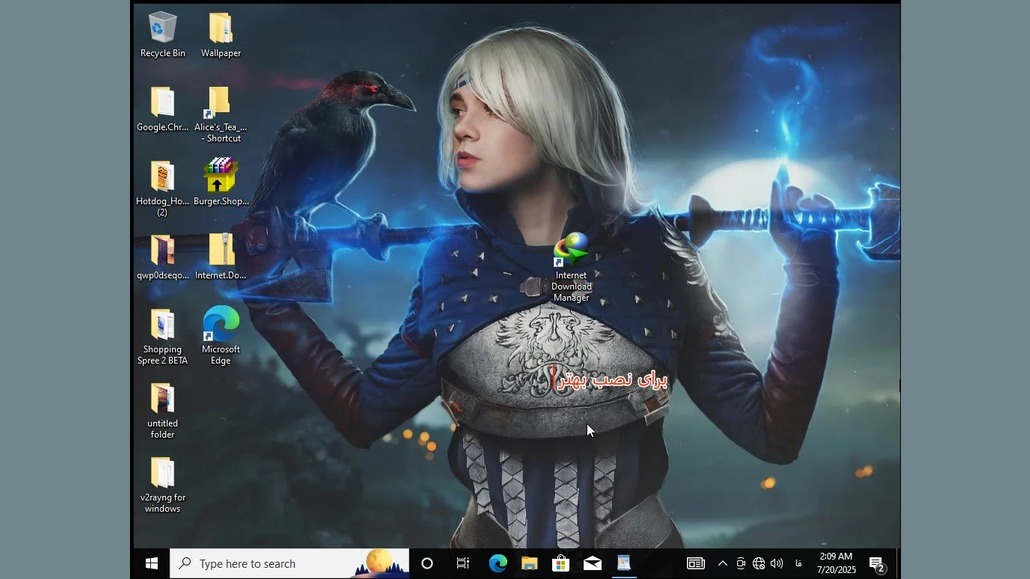The height and width of the screenshot is (579, 1030).
Task: Select the Alice's_Tea shortcut icon
Action: [x=221, y=114]
